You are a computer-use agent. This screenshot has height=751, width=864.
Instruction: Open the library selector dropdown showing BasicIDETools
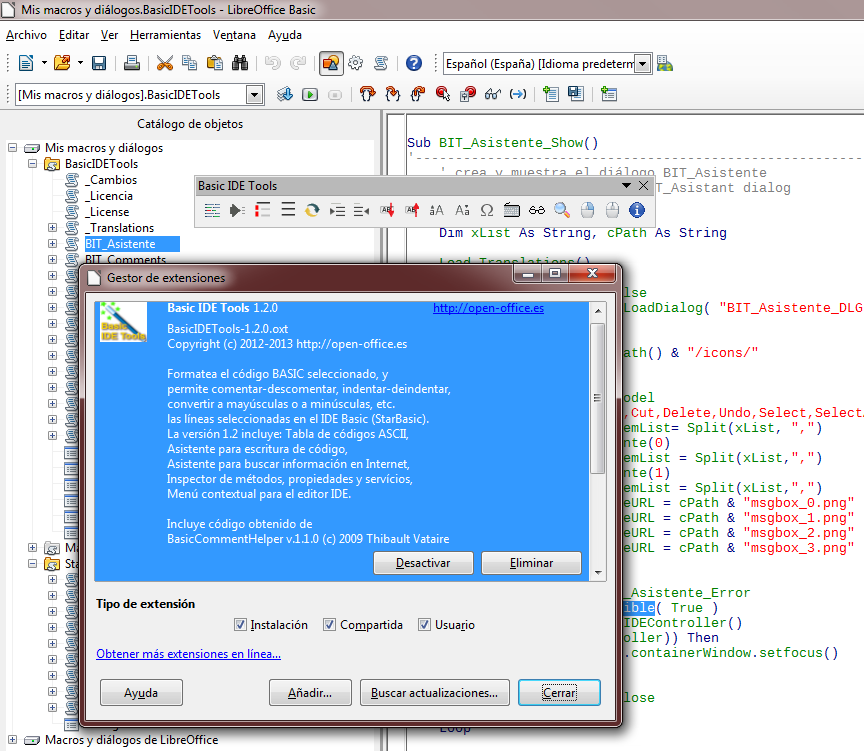(x=254, y=94)
